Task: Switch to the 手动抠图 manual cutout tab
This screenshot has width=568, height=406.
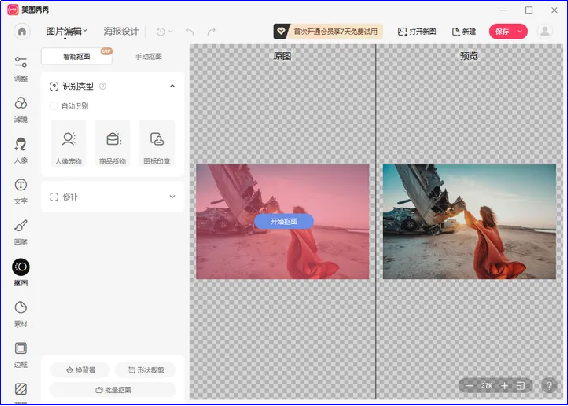Action: pos(148,57)
